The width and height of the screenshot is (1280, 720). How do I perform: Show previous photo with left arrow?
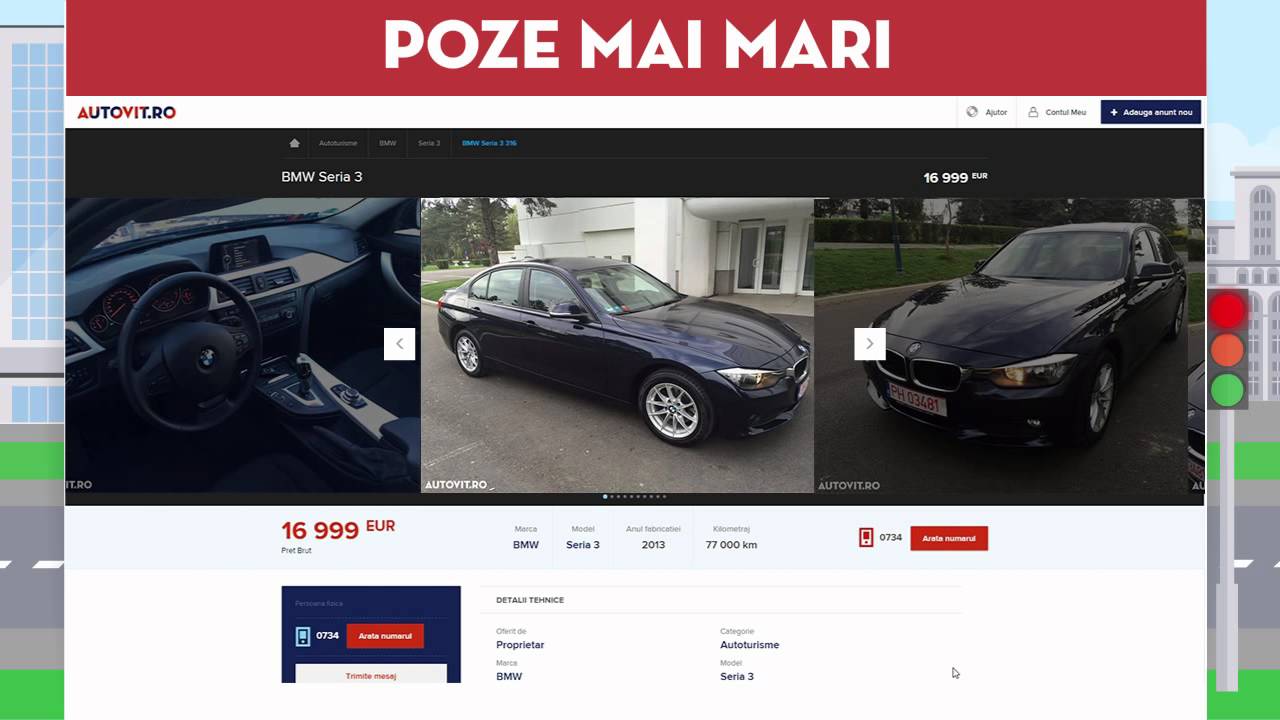point(399,344)
